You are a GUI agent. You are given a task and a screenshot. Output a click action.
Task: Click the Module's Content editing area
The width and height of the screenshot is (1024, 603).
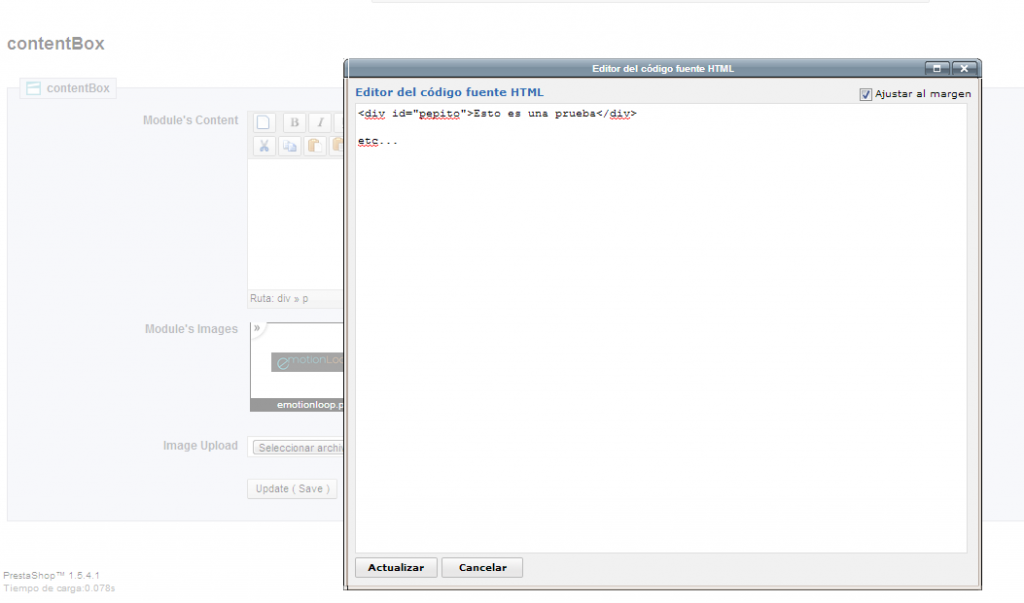coord(295,225)
